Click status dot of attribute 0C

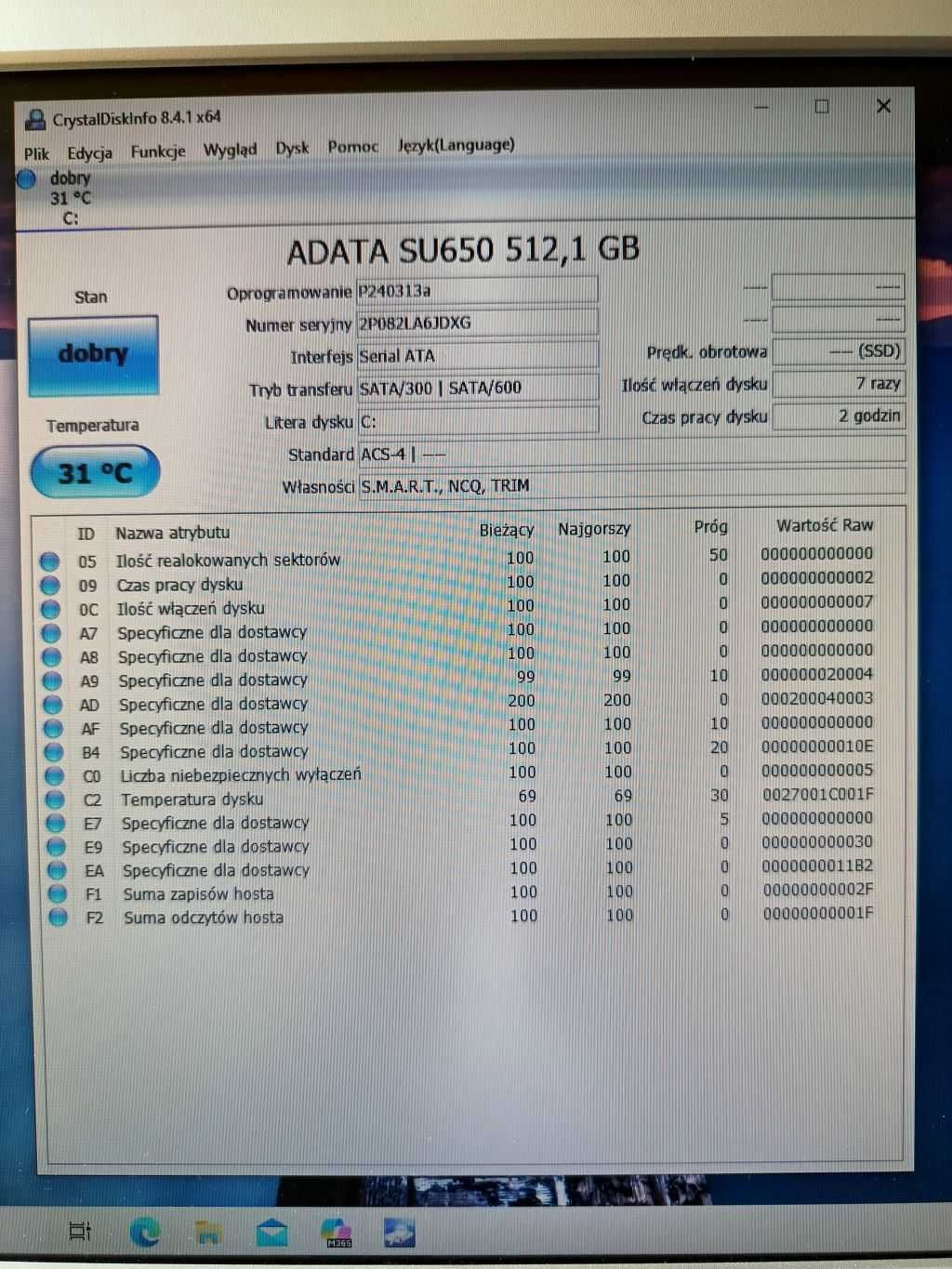pos(51,610)
